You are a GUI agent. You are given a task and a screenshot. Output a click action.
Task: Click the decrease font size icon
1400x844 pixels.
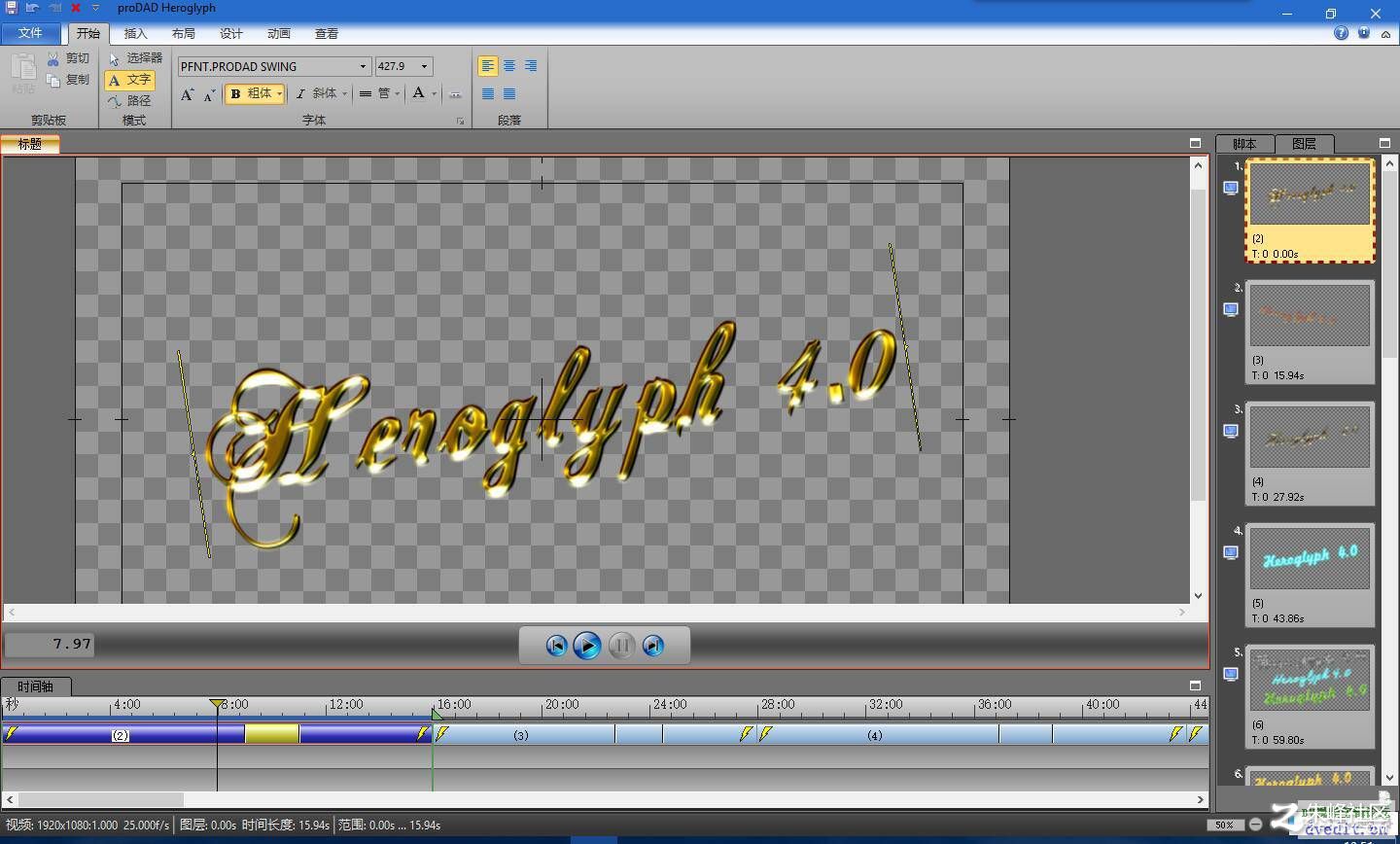pyautogui.click(x=209, y=94)
